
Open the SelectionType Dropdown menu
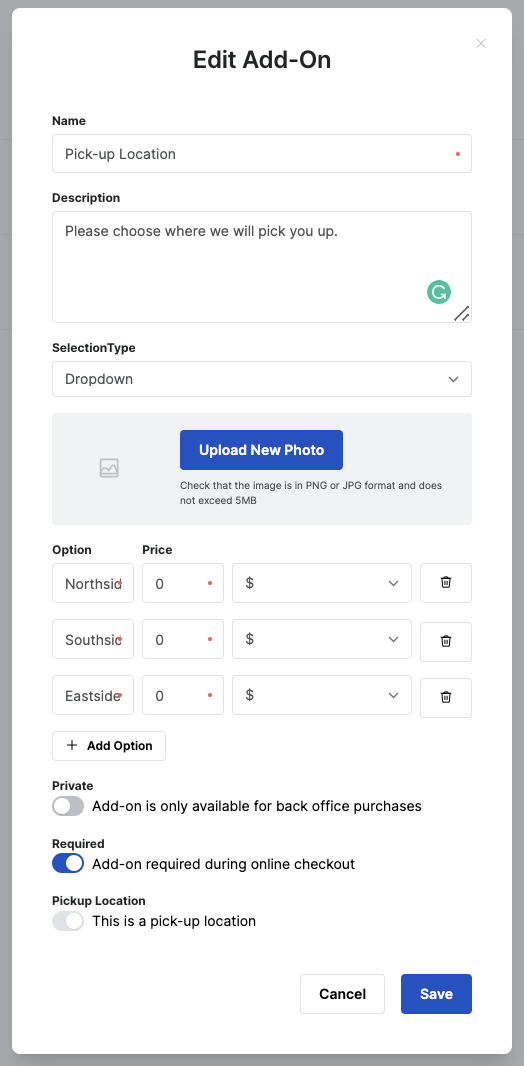click(262, 379)
